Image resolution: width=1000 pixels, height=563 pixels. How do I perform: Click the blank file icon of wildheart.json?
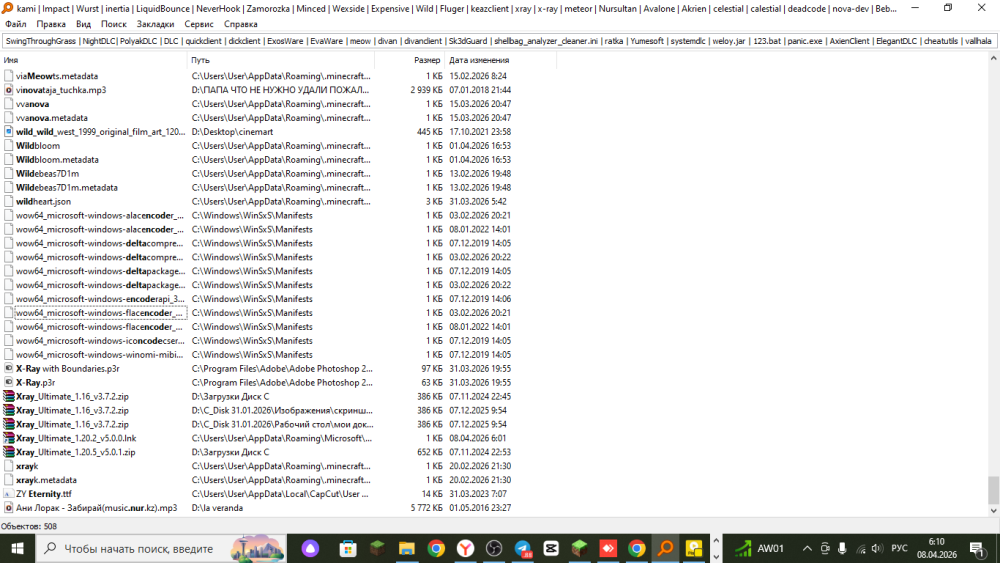[8, 201]
